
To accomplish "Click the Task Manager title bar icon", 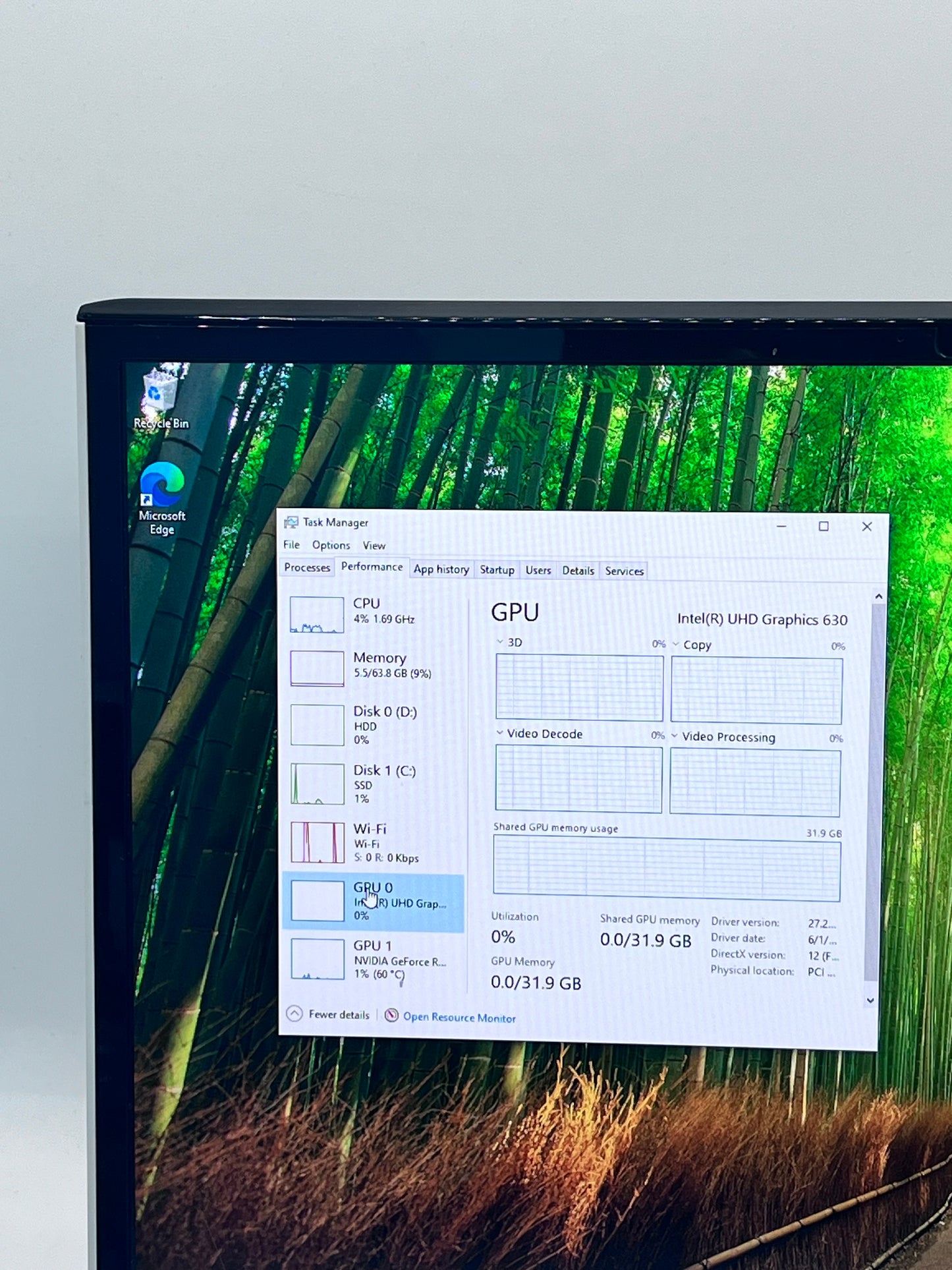I will coord(291,523).
